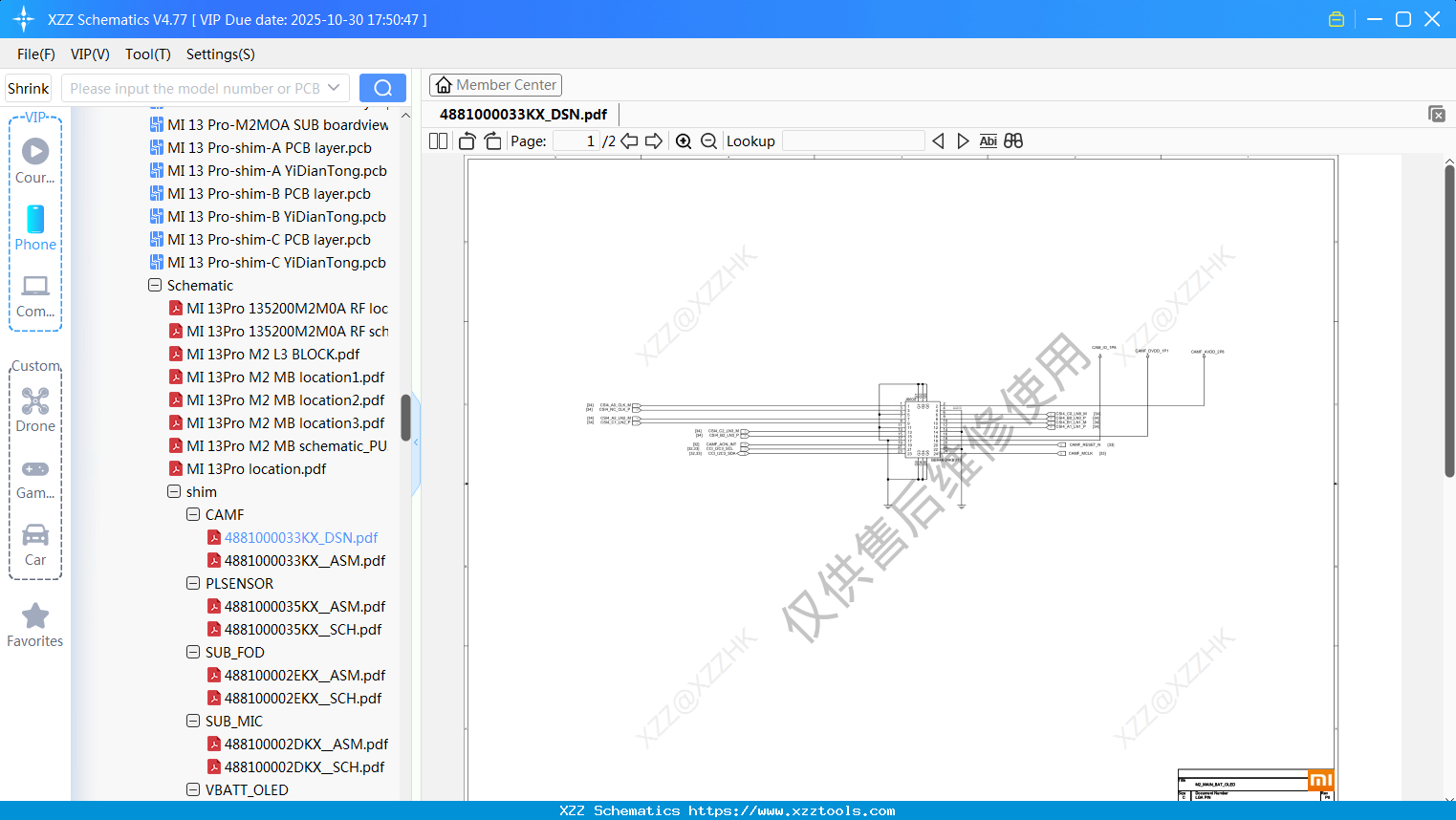The height and width of the screenshot is (820, 1456).
Task: Select the Phone category in the VIP sidebar
Action: (x=35, y=227)
